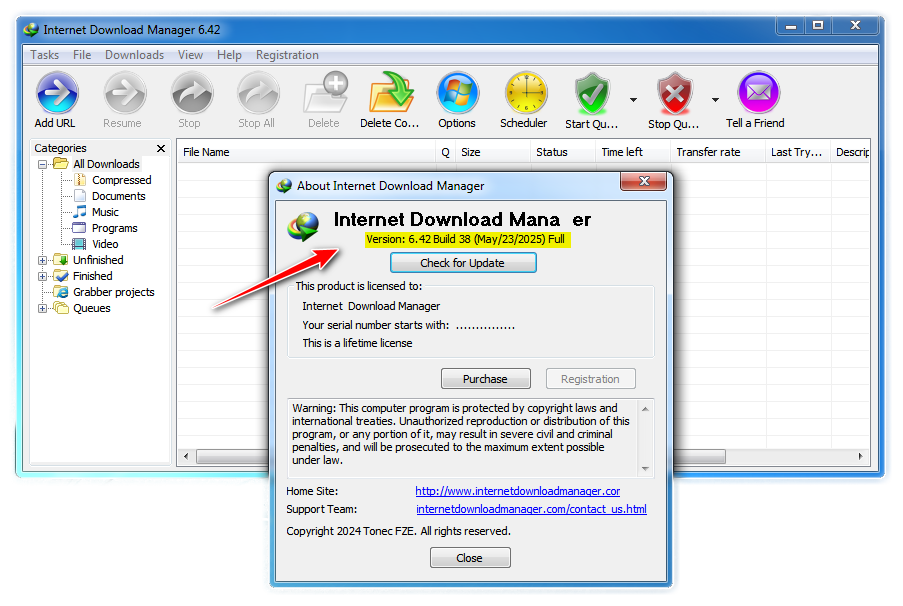
Task: Click the Stop toolbar icon
Action: click(192, 93)
